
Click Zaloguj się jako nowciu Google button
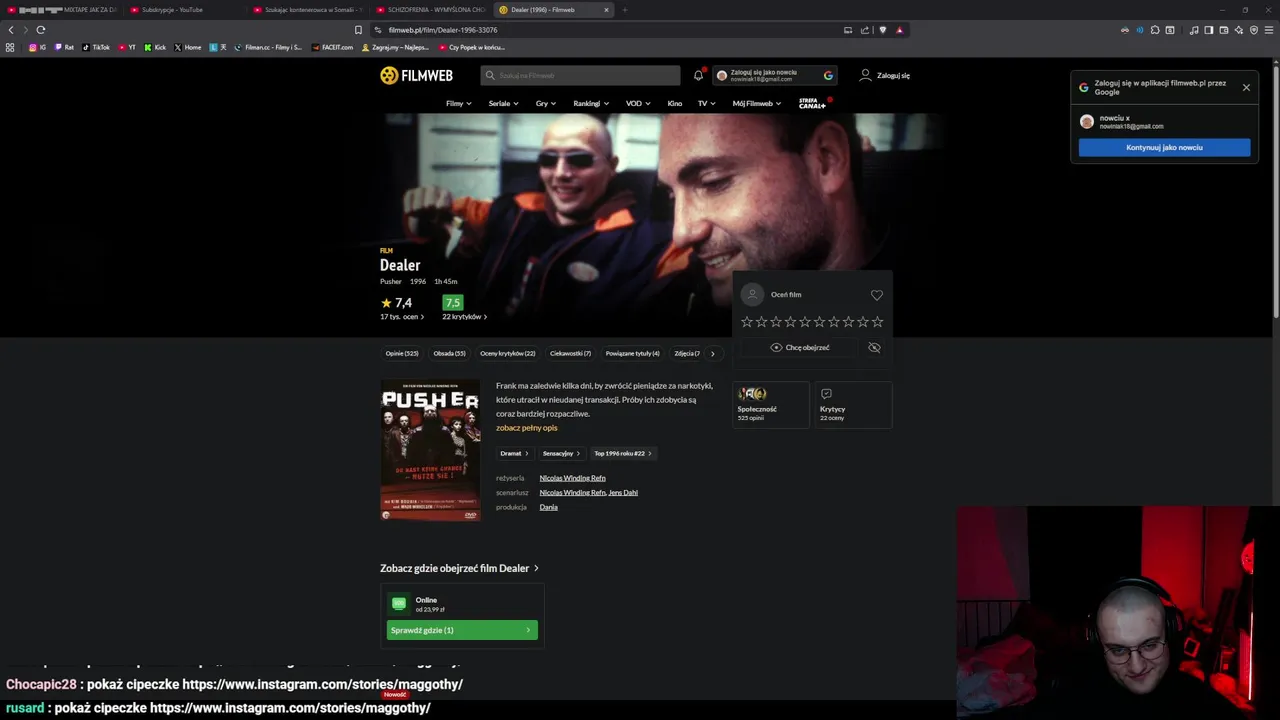pos(775,75)
